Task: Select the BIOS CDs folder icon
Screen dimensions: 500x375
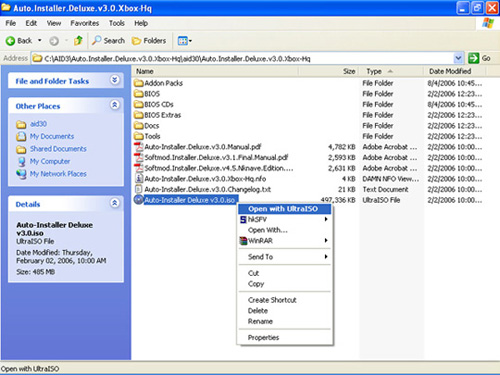Action: [139, 104]
